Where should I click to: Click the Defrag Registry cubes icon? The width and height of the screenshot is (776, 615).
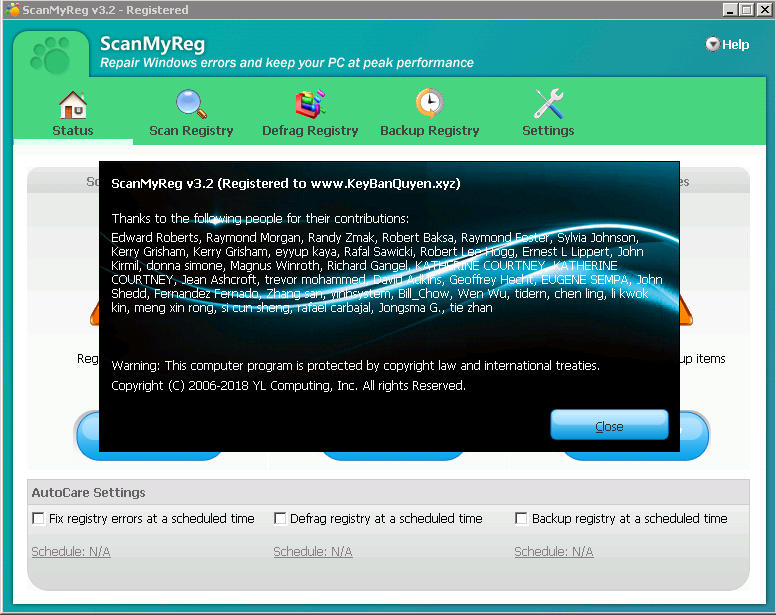click(310, 103)
